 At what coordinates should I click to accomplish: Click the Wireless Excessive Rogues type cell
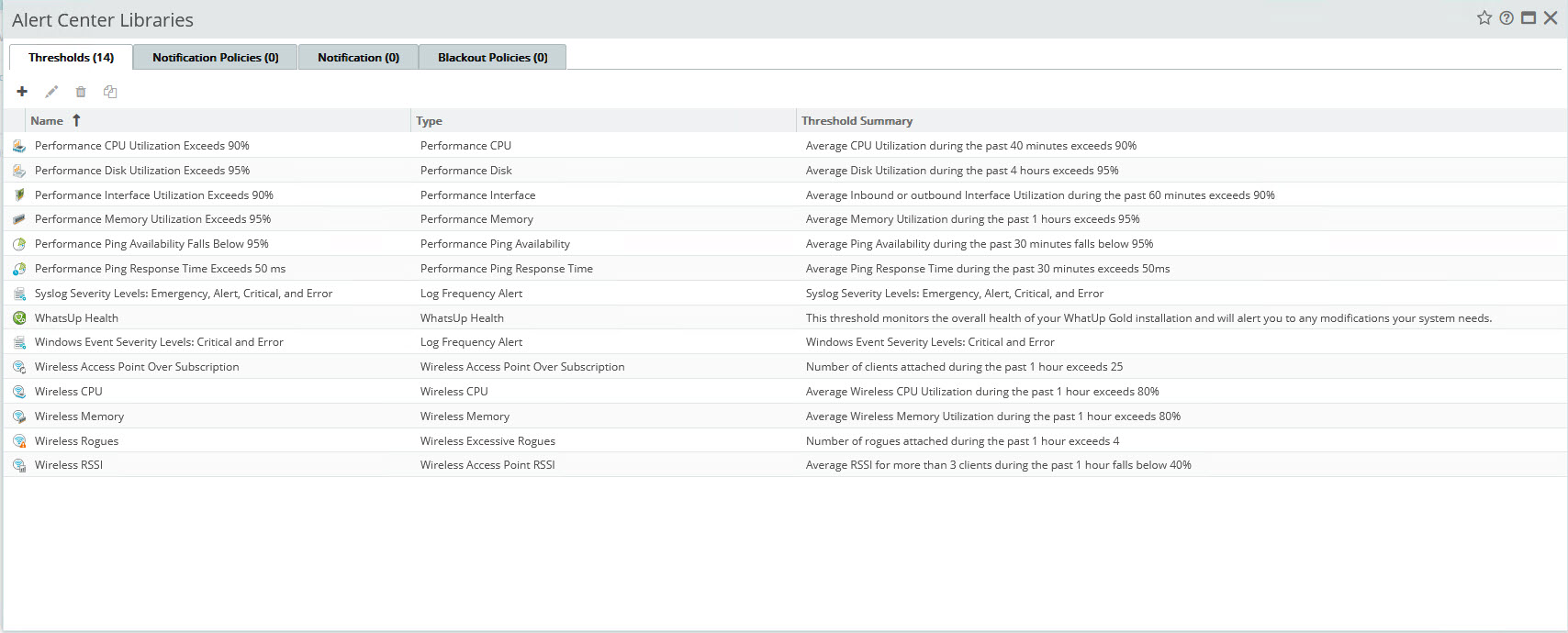pos(487,441)
